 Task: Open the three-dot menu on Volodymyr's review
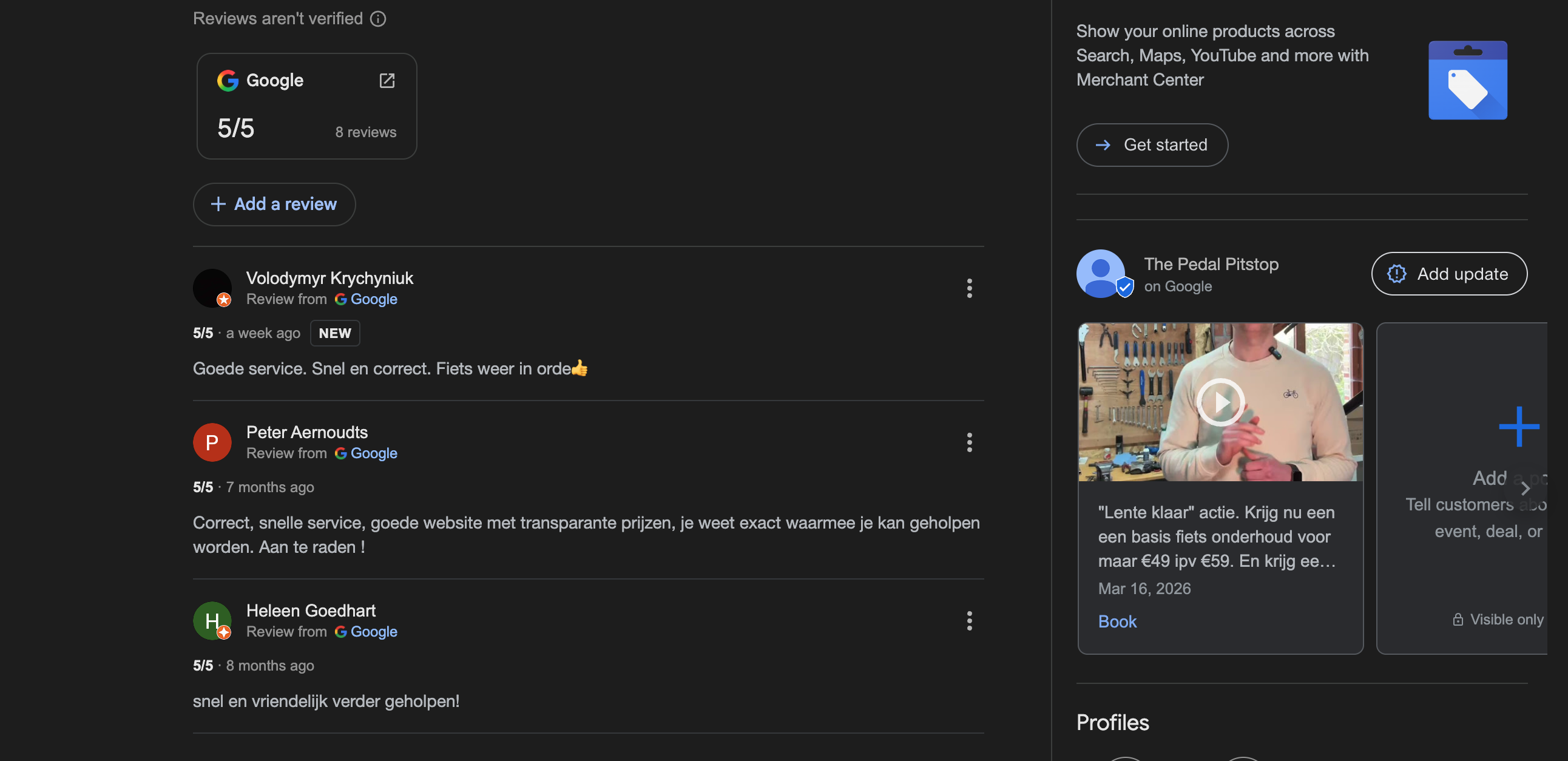(969, 289)
